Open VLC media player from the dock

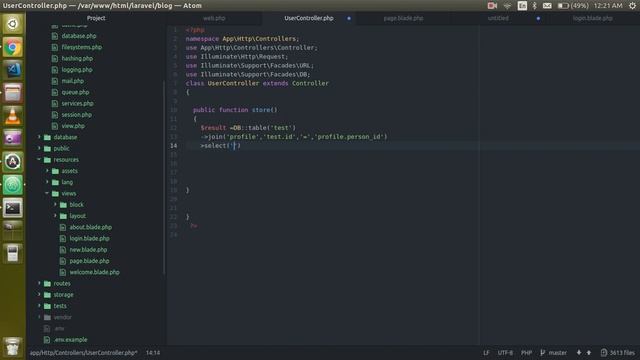[13, 116]
